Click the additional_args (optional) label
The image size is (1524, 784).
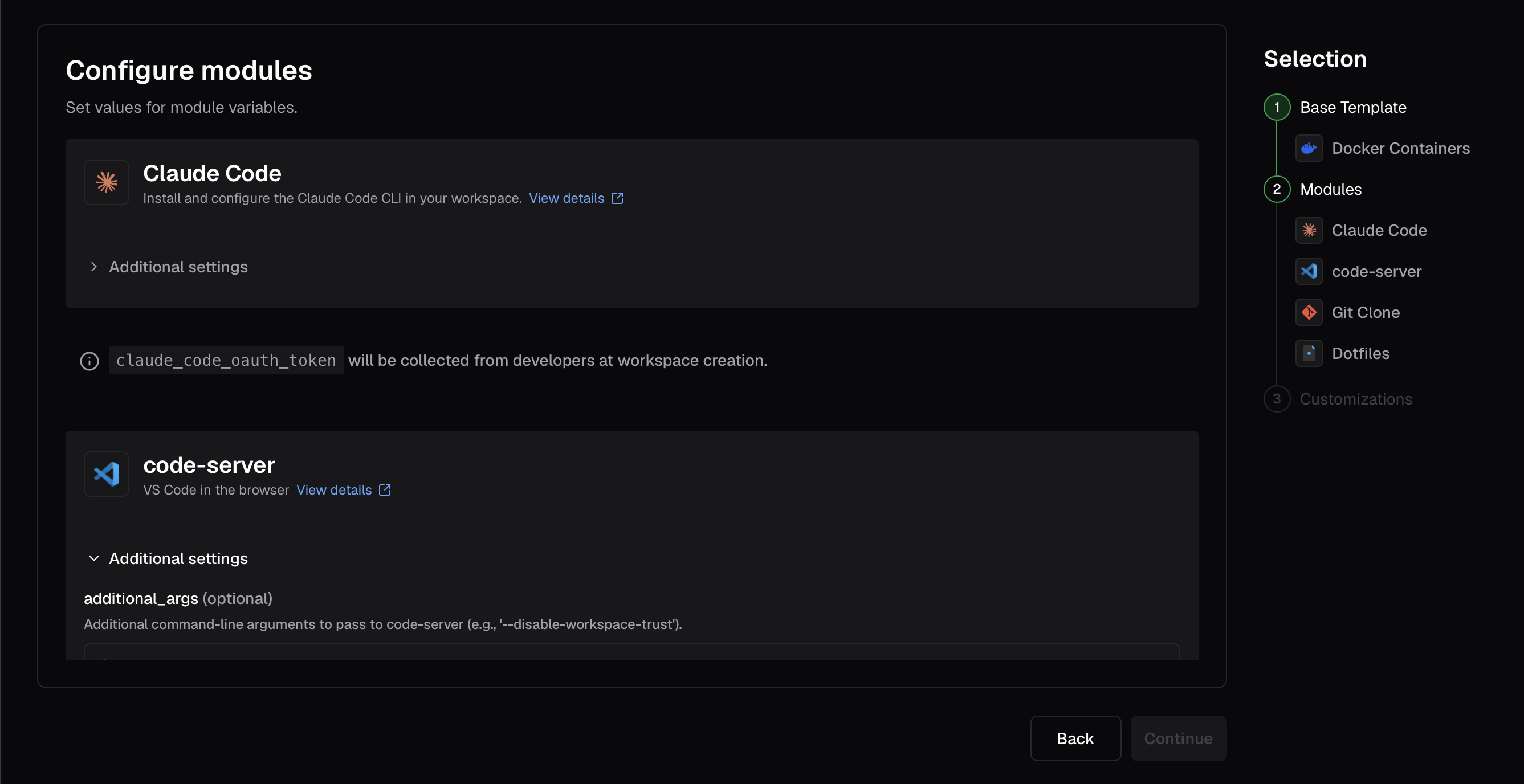pos(178,598)
